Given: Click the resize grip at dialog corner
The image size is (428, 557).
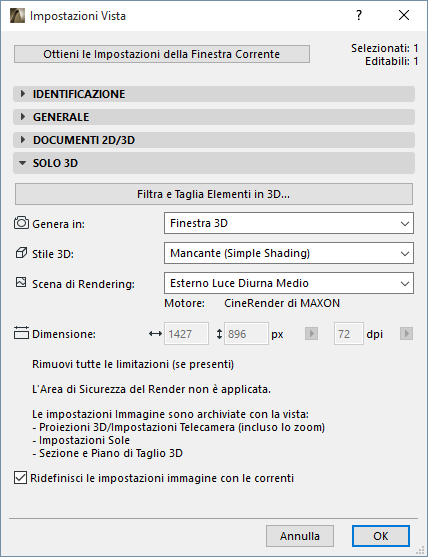Looking at the screenshot, I should (420, 550).
